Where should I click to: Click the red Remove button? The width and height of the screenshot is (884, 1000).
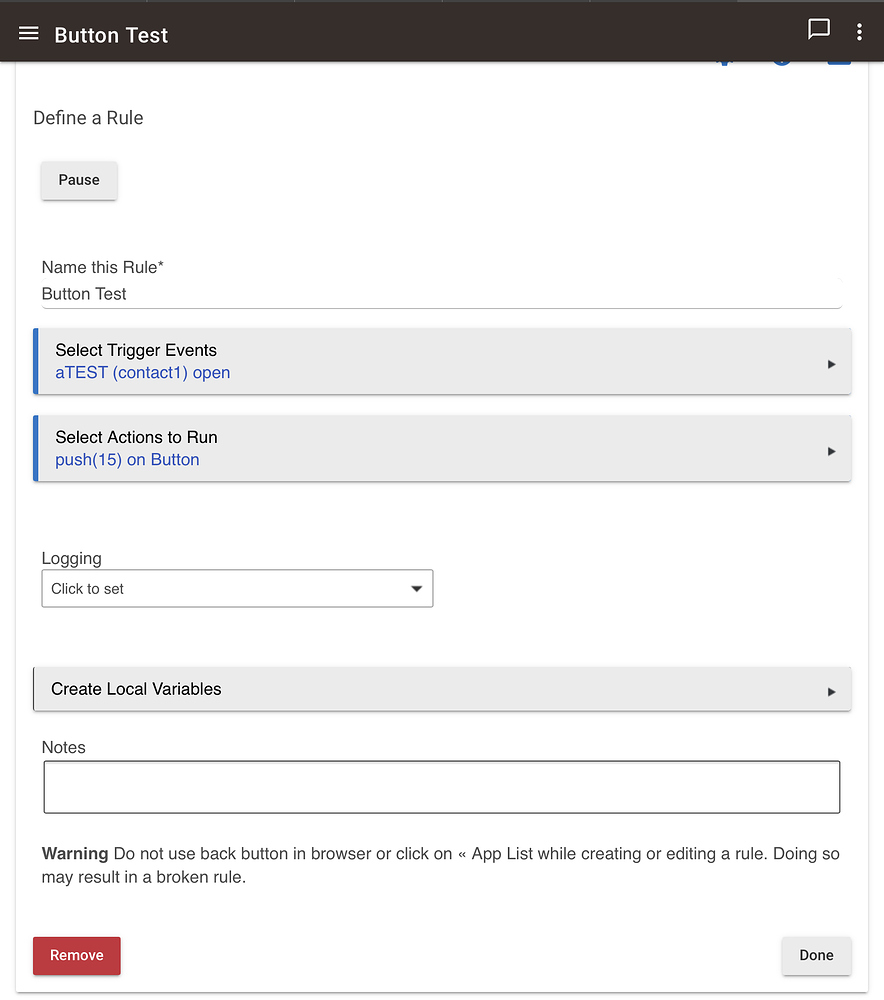point(77,955)
